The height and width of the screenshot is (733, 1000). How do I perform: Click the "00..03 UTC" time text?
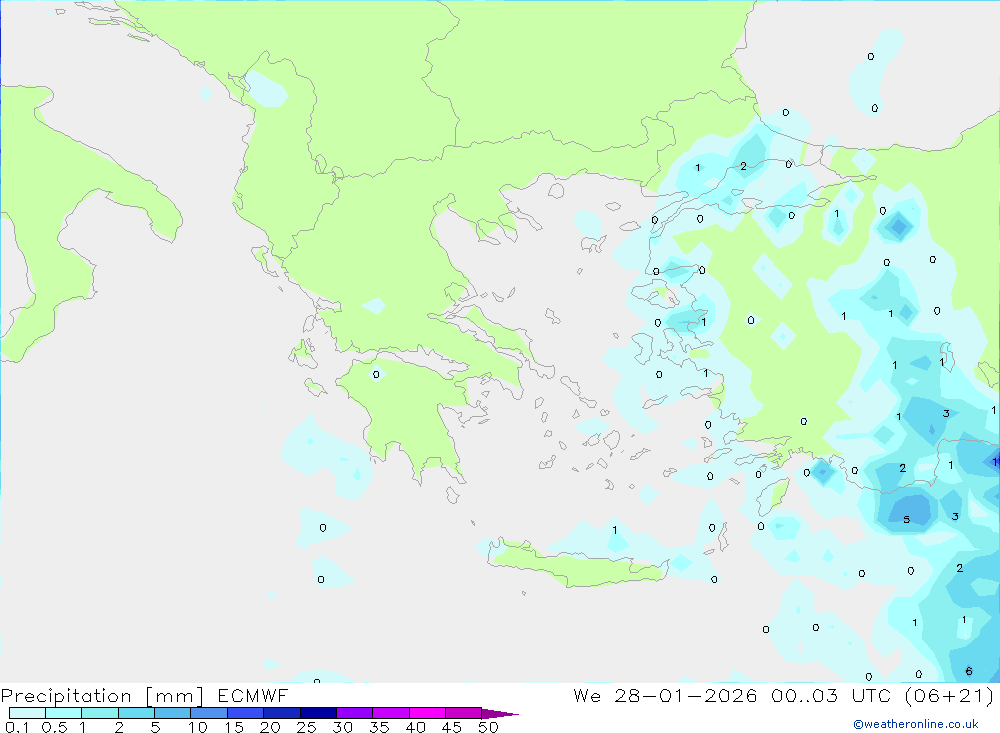831,695
